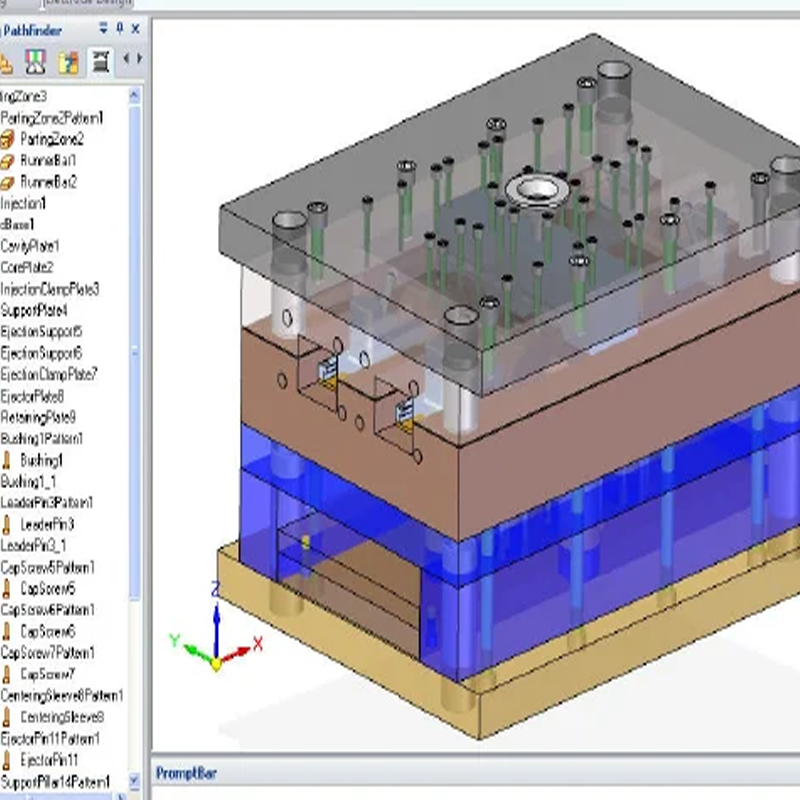This screenshot has height=800, width=800.
Task: Select EjectorPin11Pattern1 in the tree
Action: 50,739
